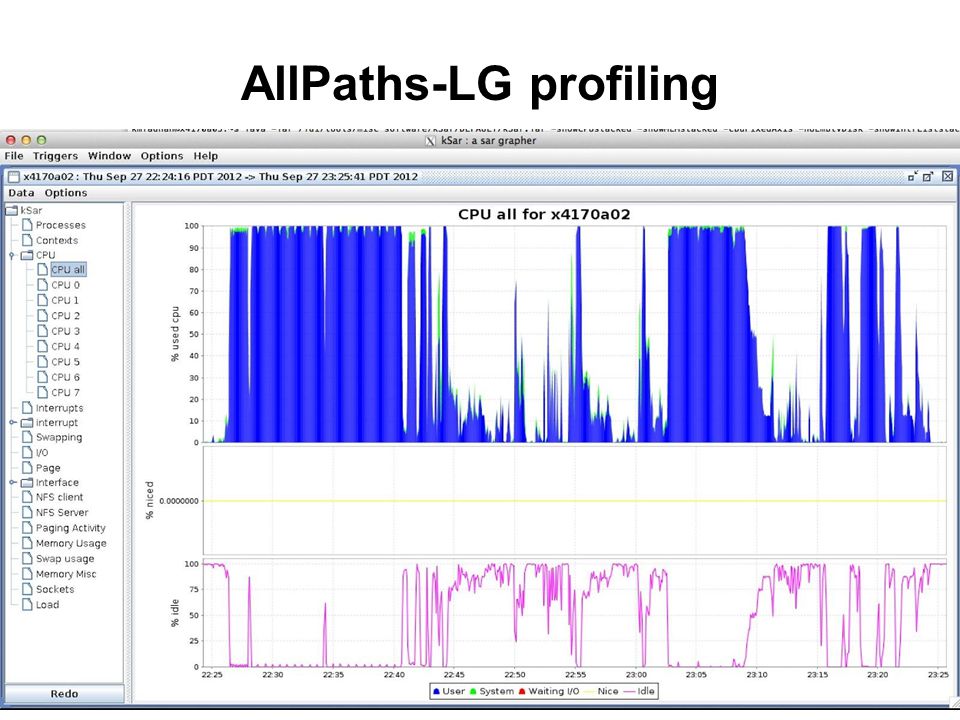This screenshot has height=720, width=960.
Task: Select Page in the tree
Action: click(x=48, y=468)
